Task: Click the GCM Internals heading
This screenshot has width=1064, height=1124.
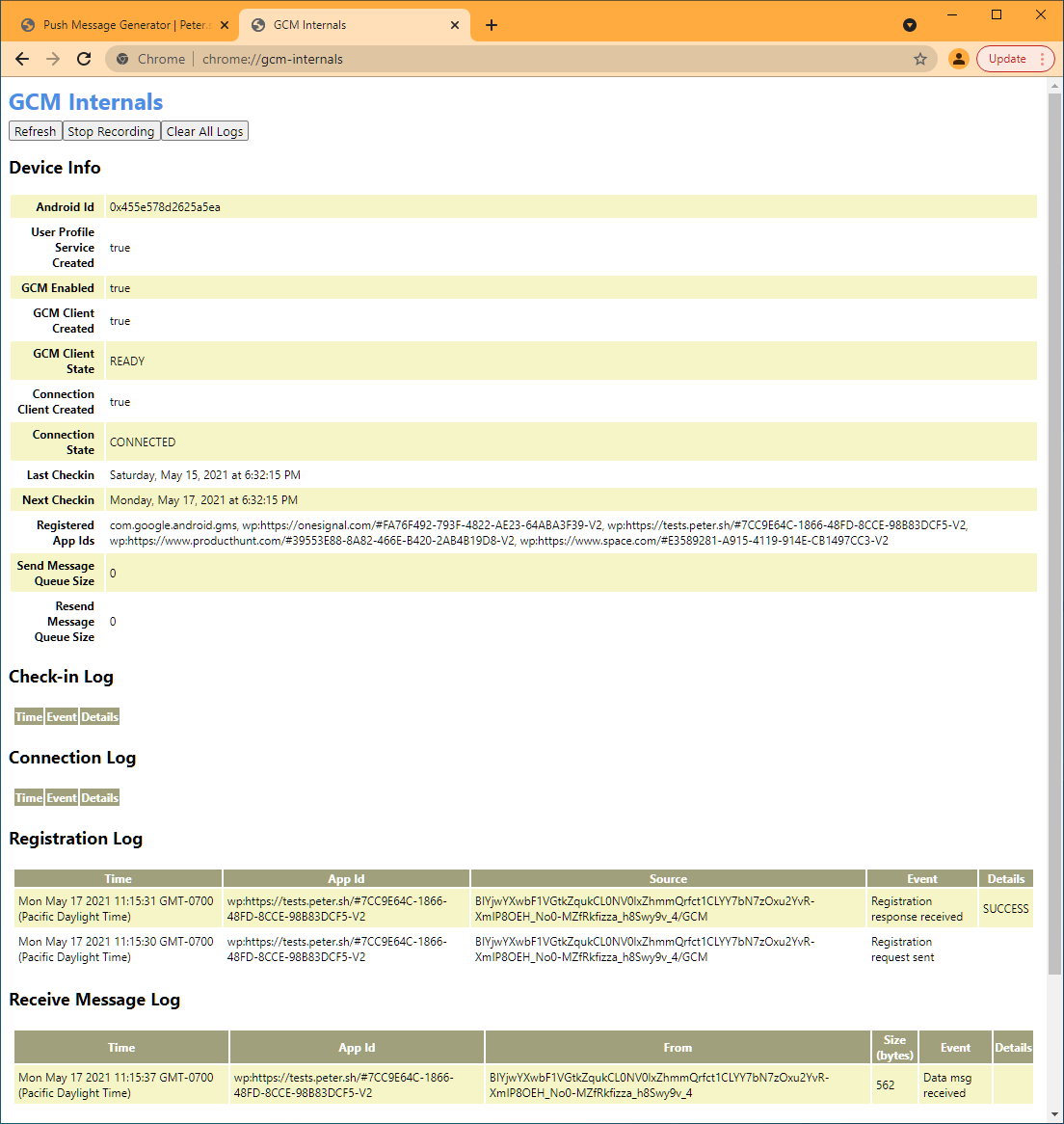Action: coord(86,102)
